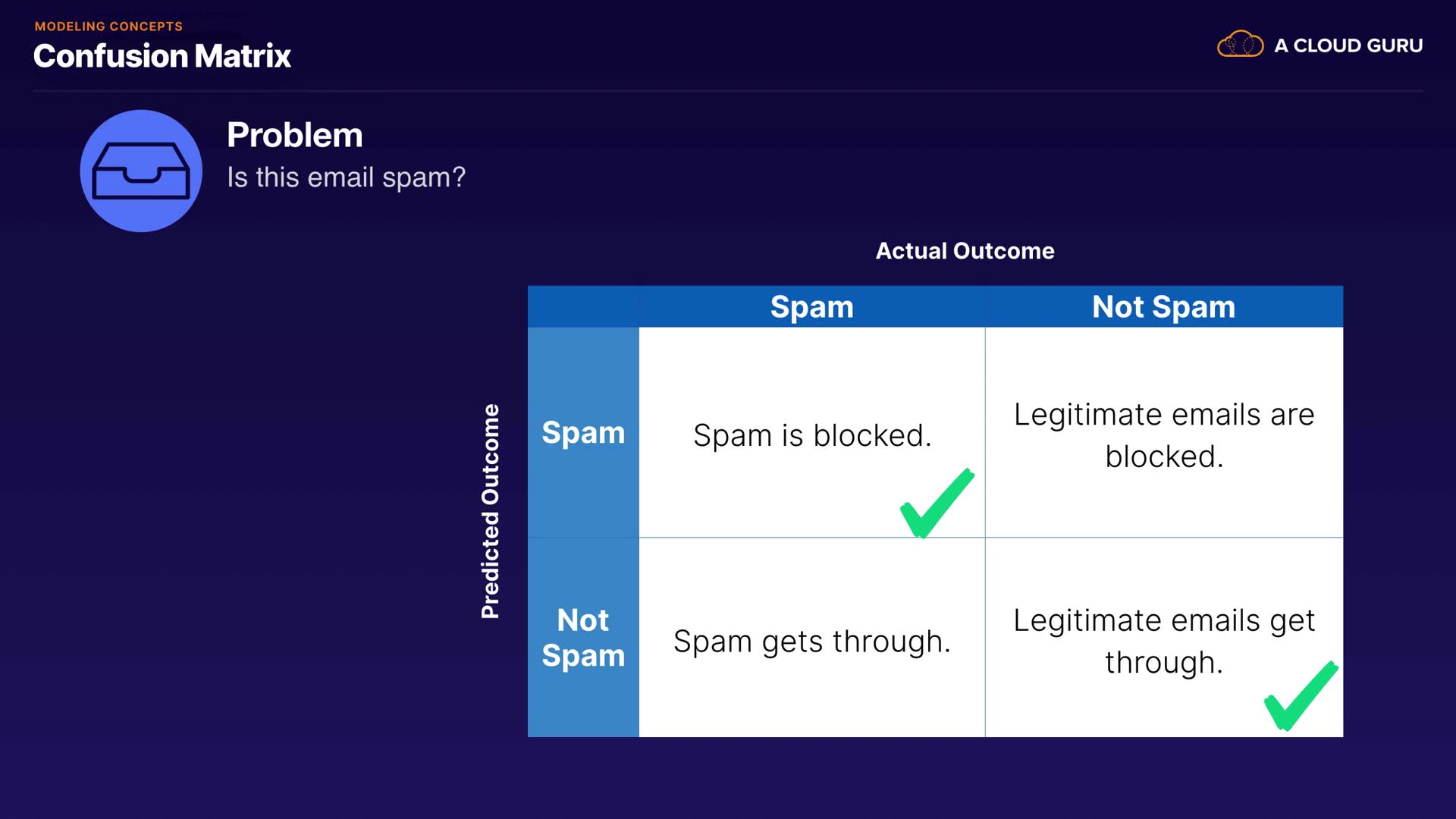
Task: Click the green checkmark in the bottom-right matrix cell
Action: [1300, 696]
